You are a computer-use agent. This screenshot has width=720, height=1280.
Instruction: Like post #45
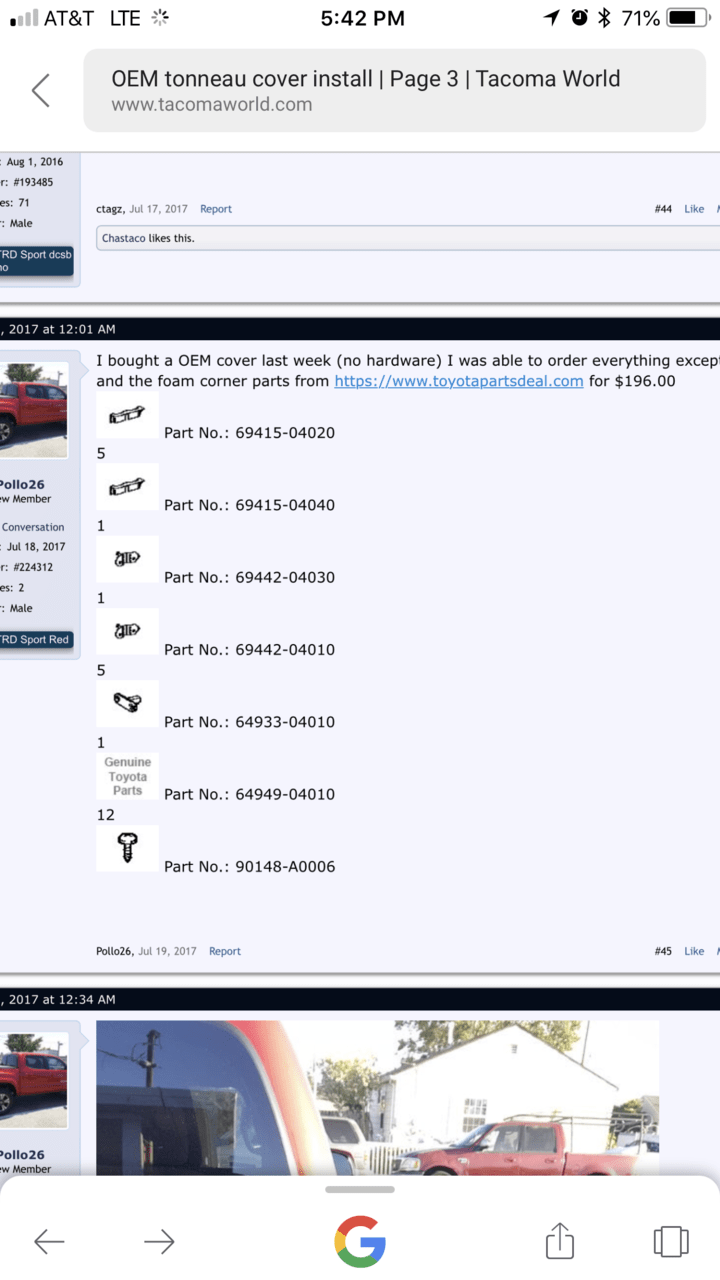694,951
